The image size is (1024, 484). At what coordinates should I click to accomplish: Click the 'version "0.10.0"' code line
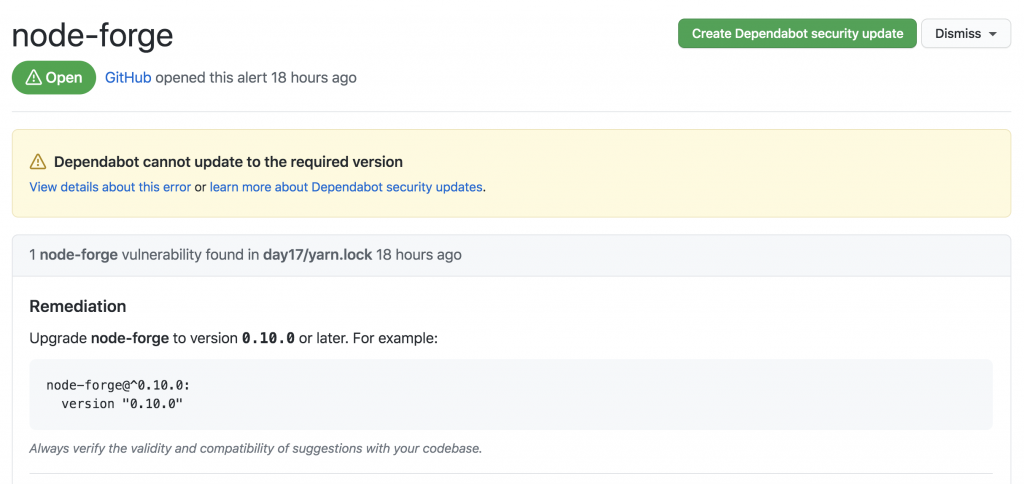[123, 403]
